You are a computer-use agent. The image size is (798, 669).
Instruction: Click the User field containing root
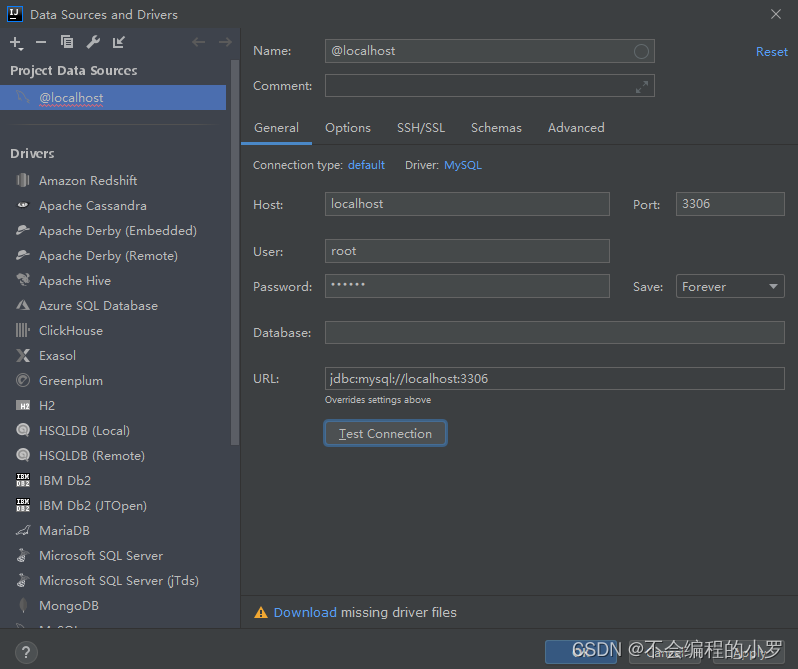coord(467,251)
